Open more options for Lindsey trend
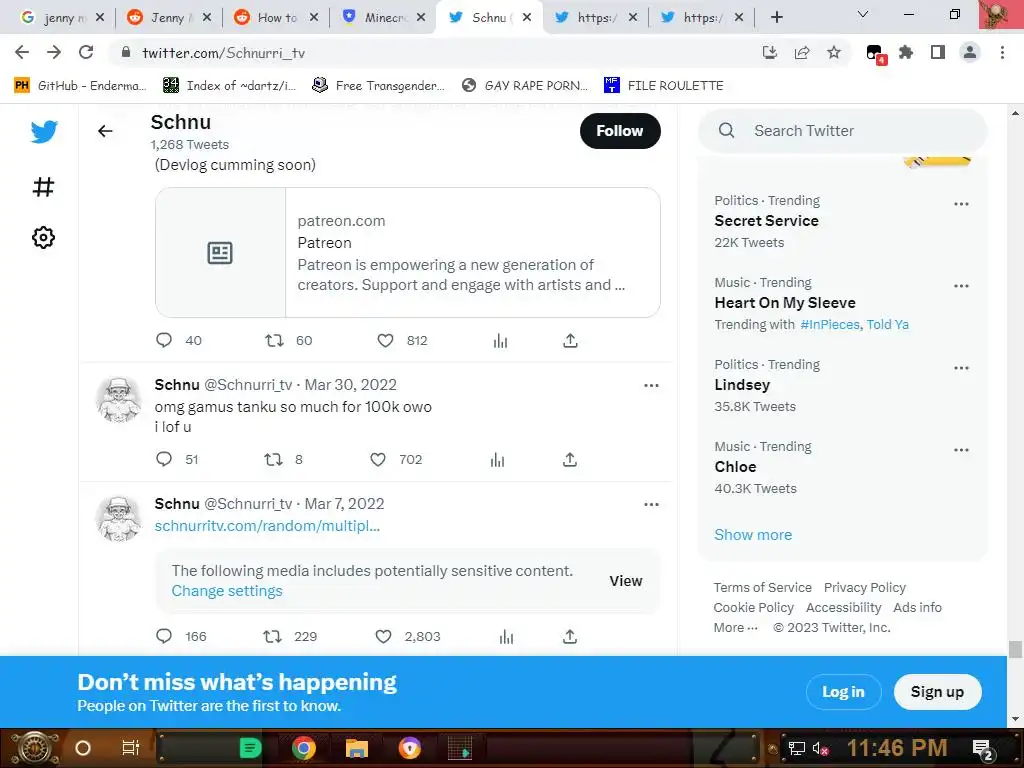This screenshot has width=1024, height=768. click(961, 368)
